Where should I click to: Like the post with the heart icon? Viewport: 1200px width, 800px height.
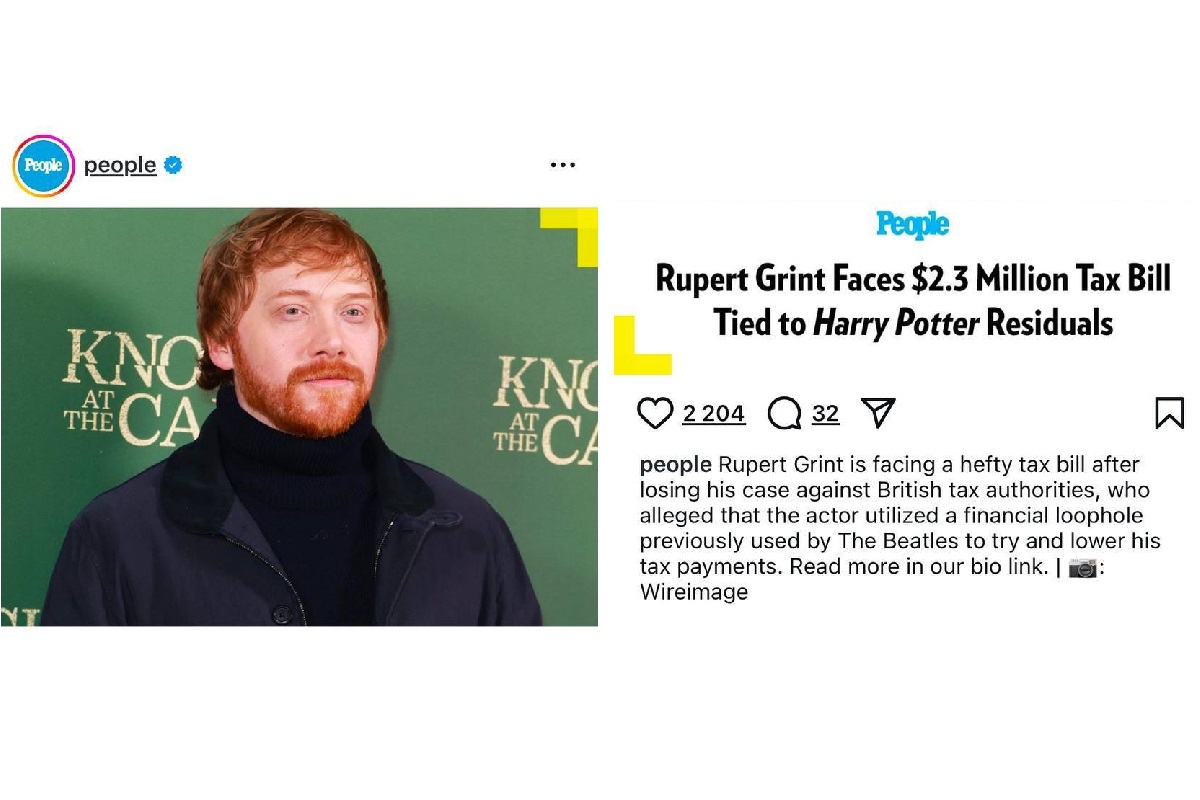pyautogui.click(x=655, y=413)
